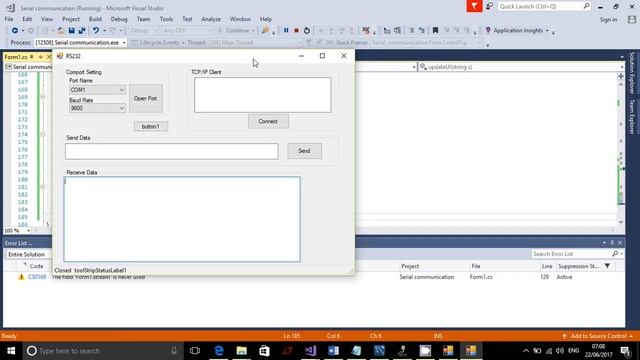Viewport: 640px width, 360px height.
Task: Launch the Store app from the taskbar
Action: (x=264, y=351)
